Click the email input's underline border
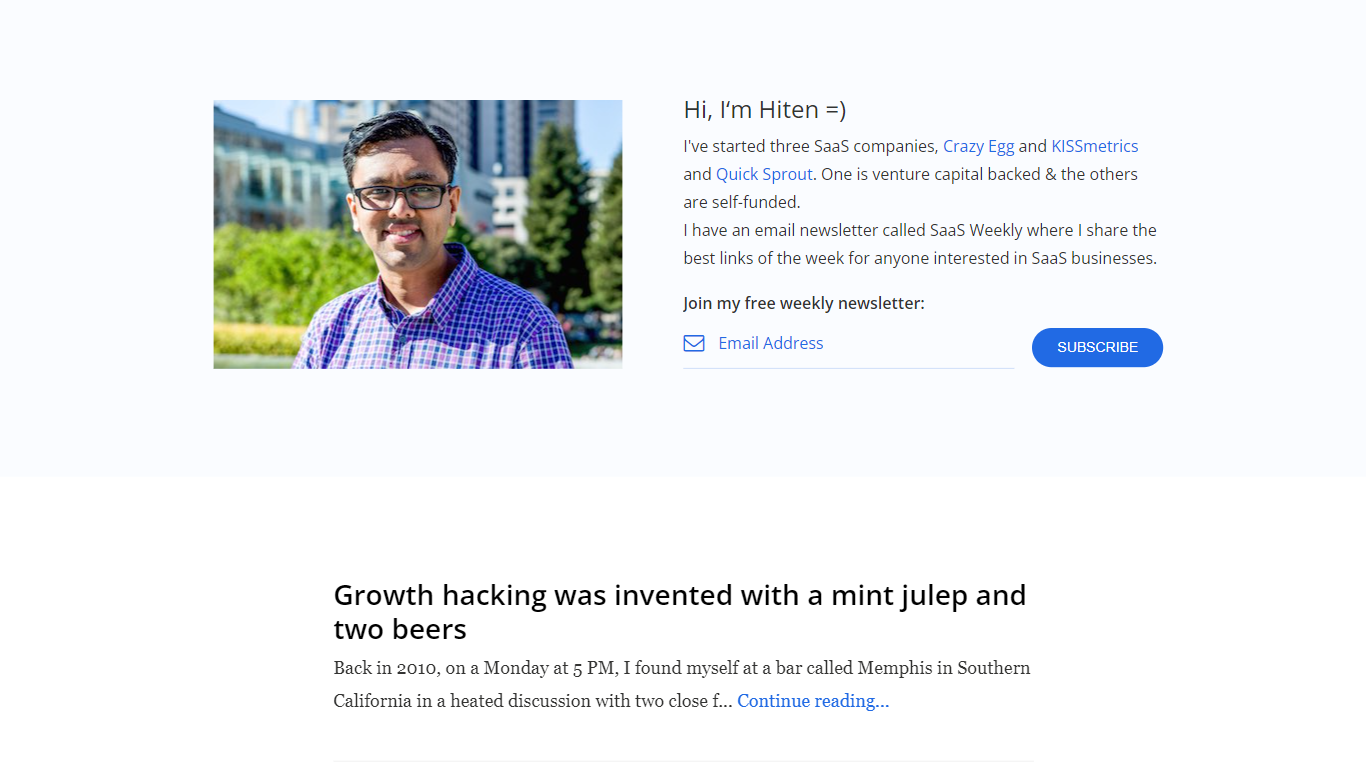 pos(848,367)
